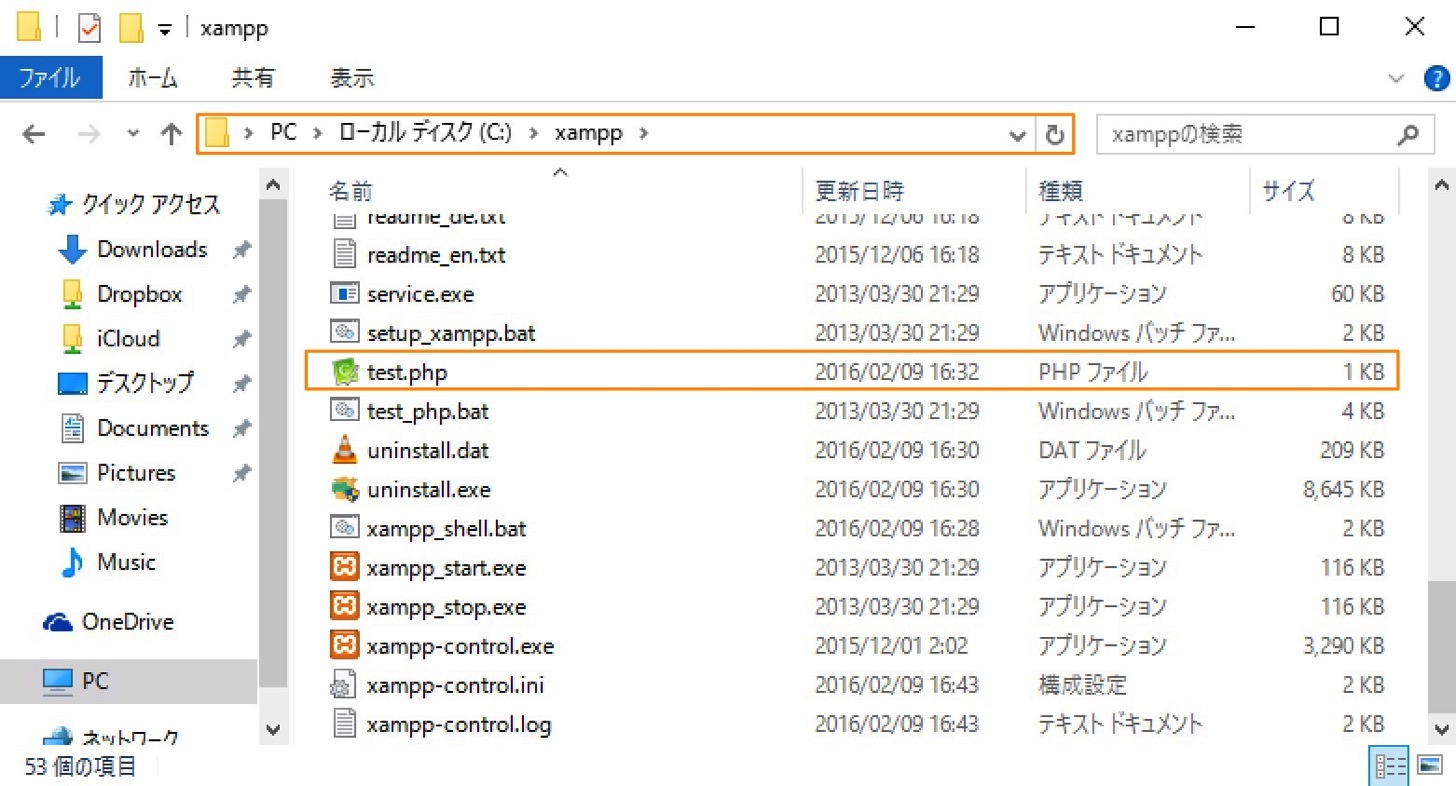Open the ファイル ribbon tab
This screenshot has height=786, width=1456.
[x=51, y=77]
